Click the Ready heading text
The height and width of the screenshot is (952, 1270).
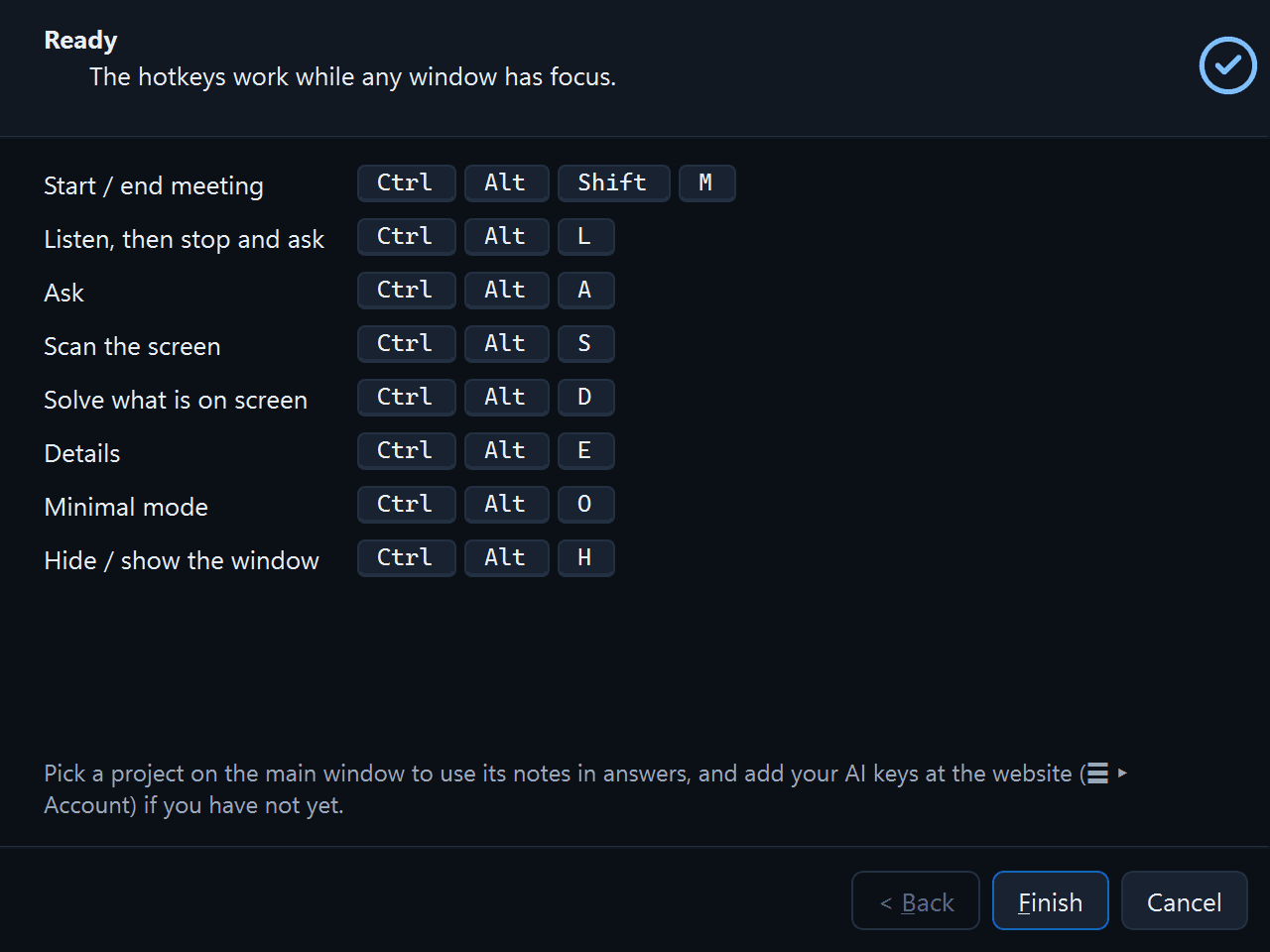point(80,41)
